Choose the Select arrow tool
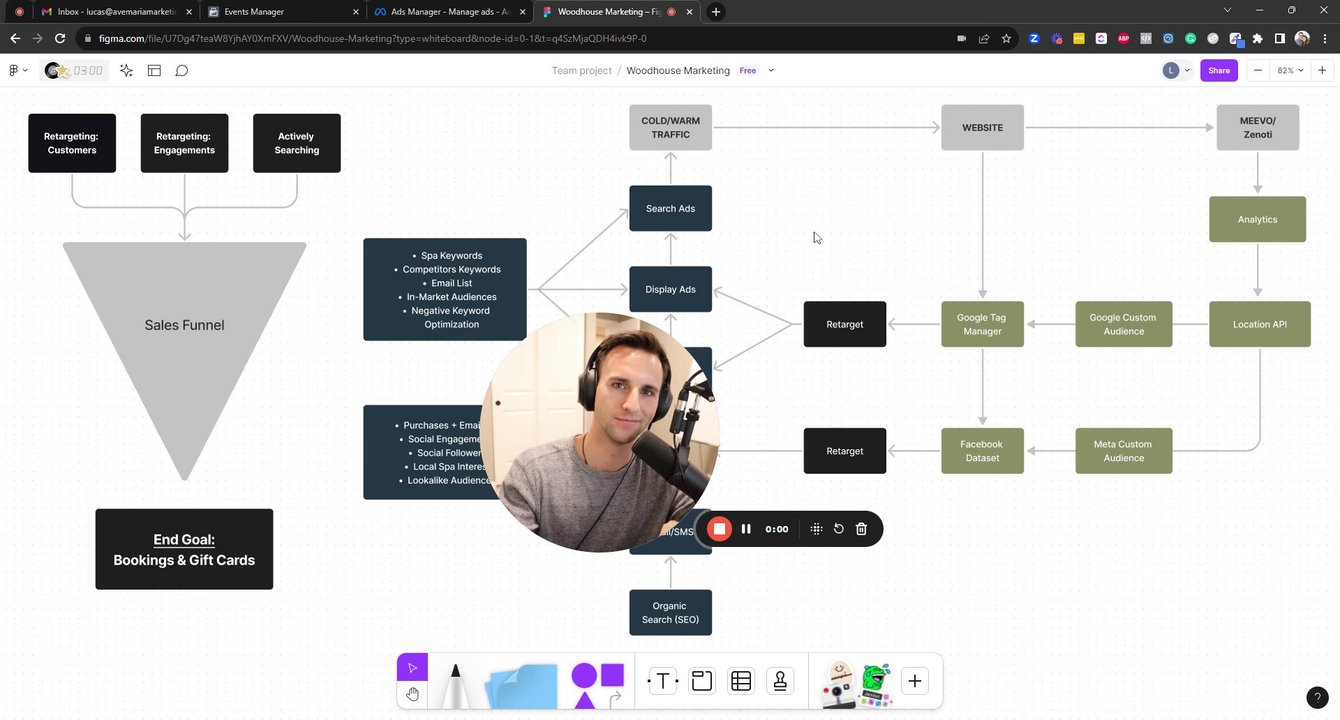This screenshot has height=720, width=1340. tap(412, 668)
